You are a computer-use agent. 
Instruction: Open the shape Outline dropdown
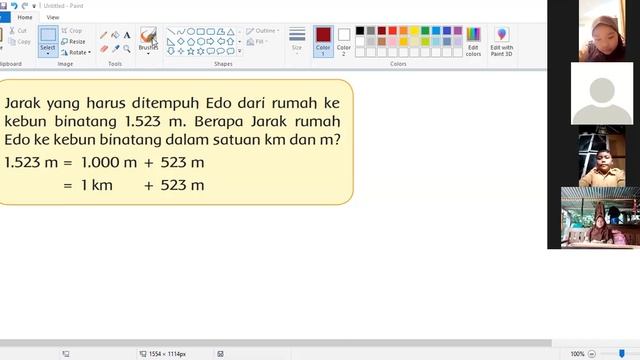pos(263,31)
